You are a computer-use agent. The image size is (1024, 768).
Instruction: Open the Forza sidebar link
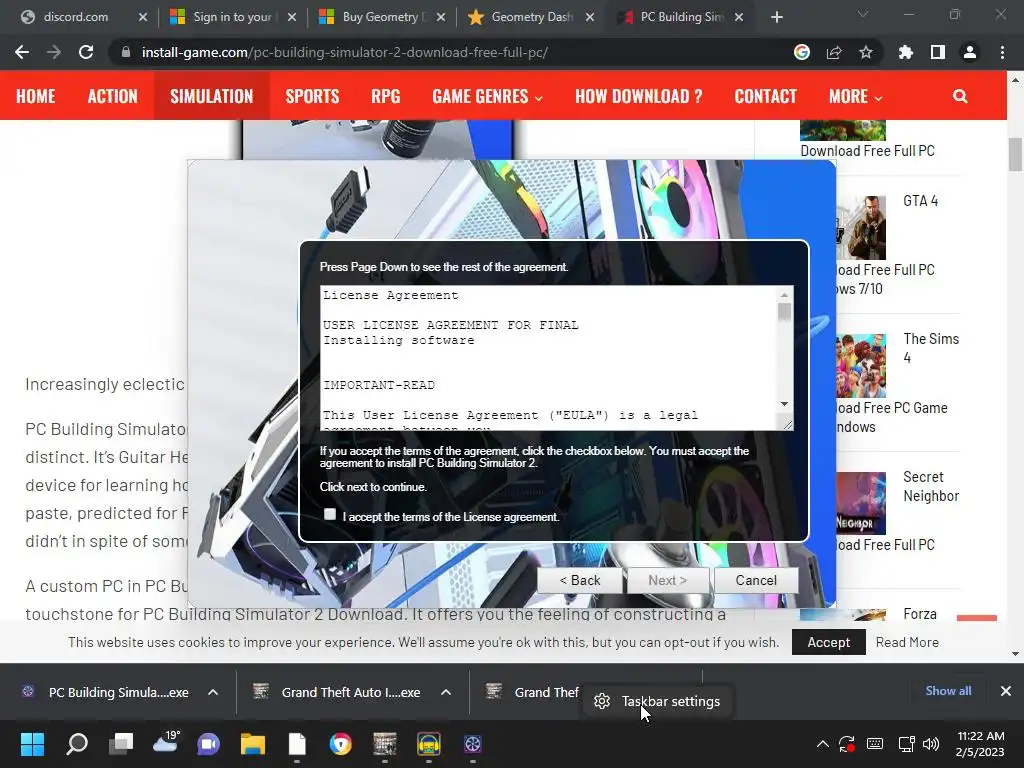click(920, 614)
